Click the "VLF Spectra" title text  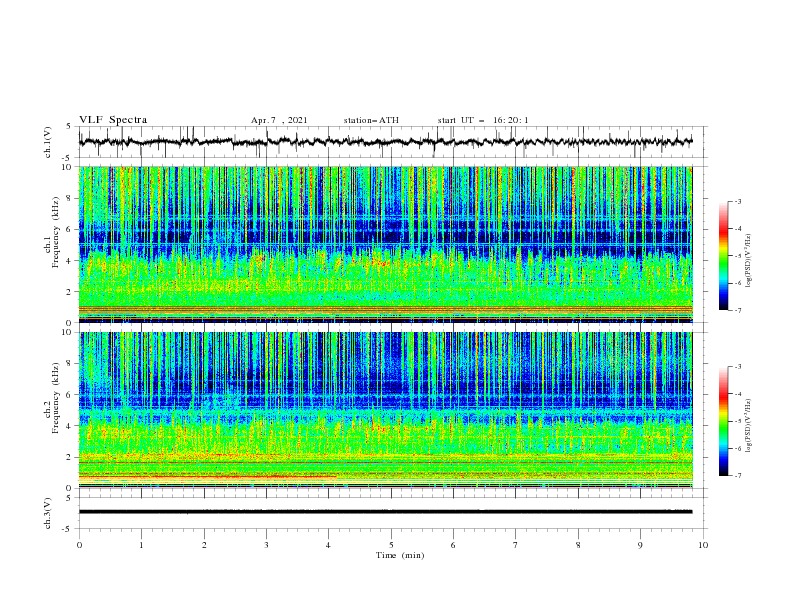point(113,120)
